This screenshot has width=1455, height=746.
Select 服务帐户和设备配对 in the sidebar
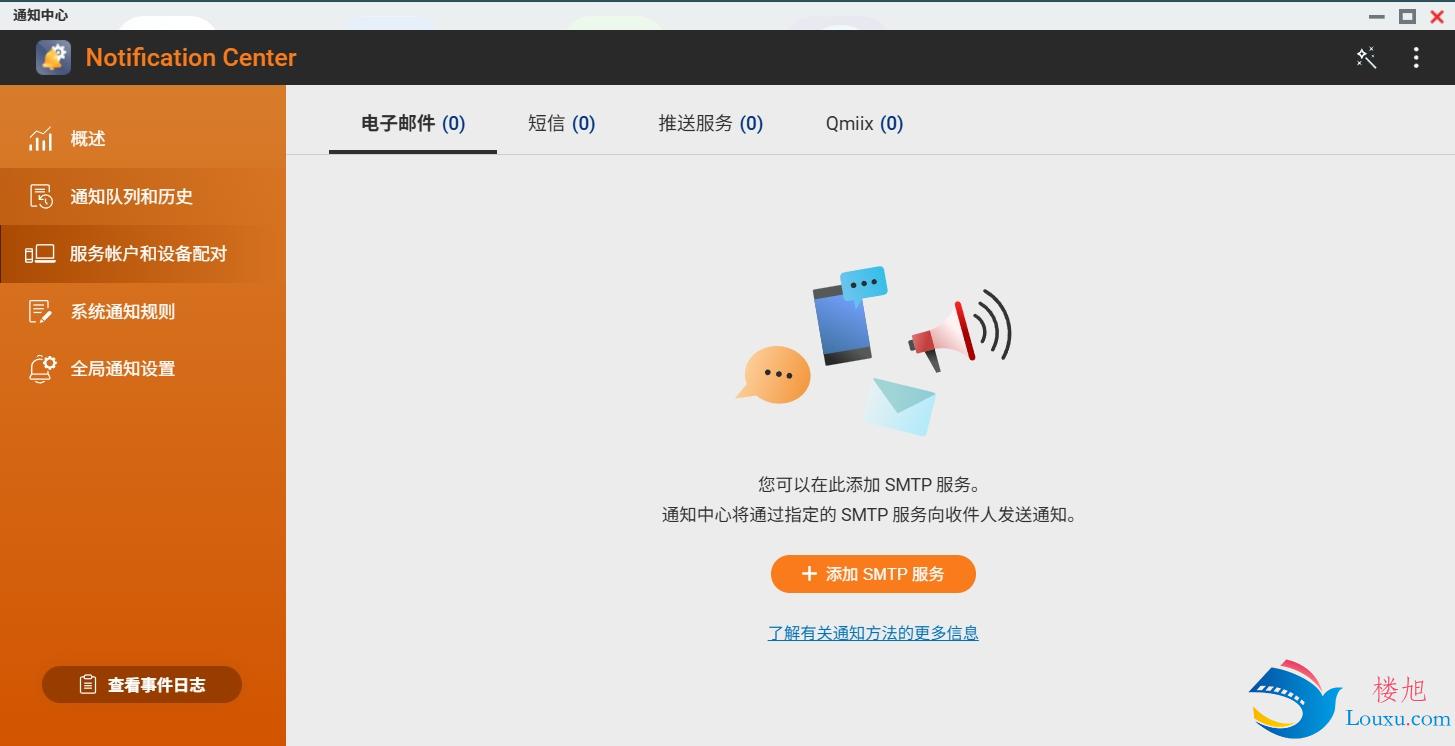coord(143,254)
